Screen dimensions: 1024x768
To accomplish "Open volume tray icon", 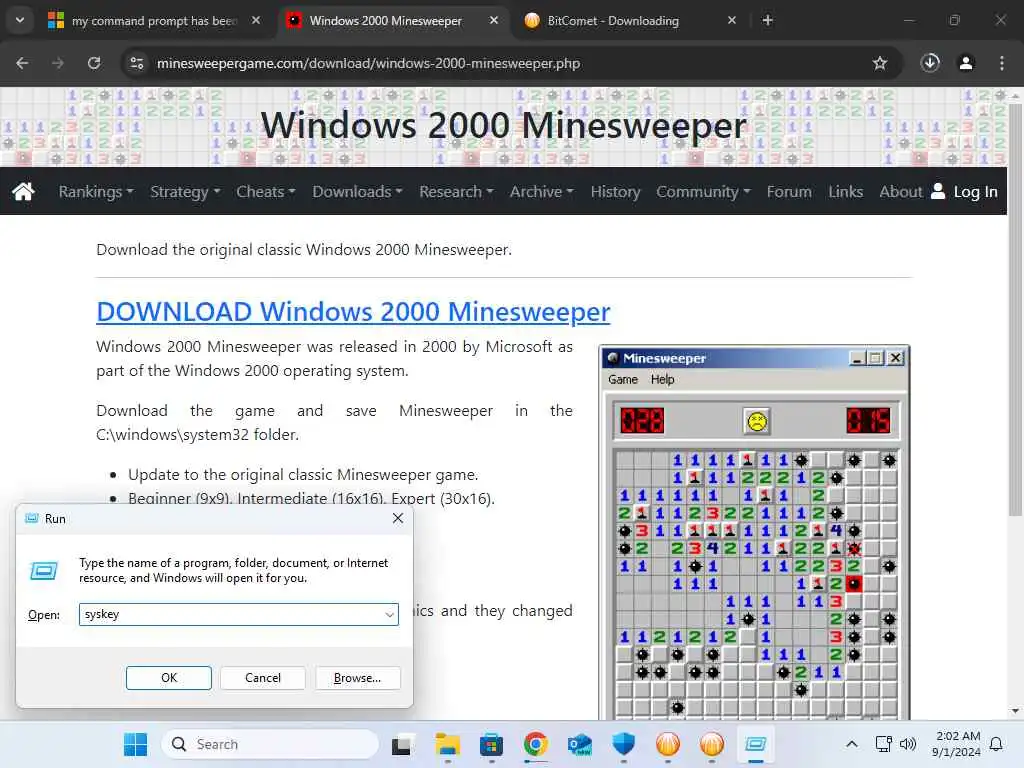I will coord(908,744).
